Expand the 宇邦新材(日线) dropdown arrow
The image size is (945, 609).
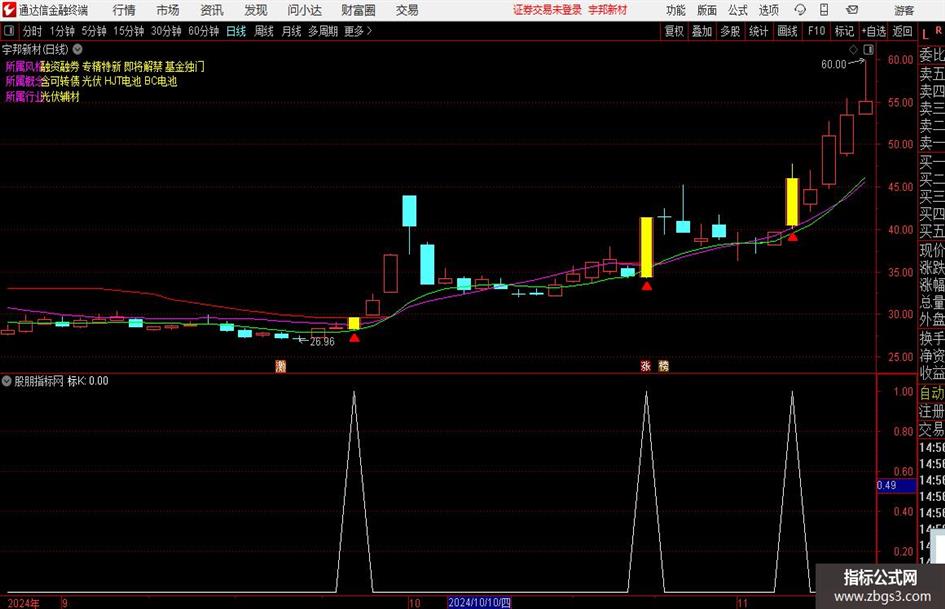pos(78,49)
